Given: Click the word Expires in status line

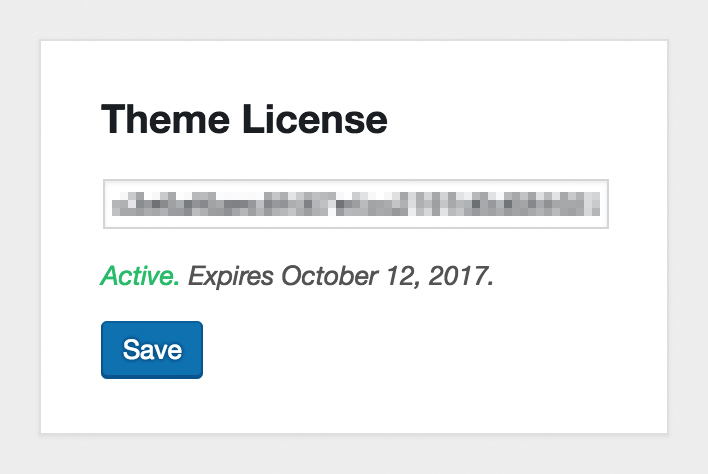Looking at the screenshot, I should point(231,276).
